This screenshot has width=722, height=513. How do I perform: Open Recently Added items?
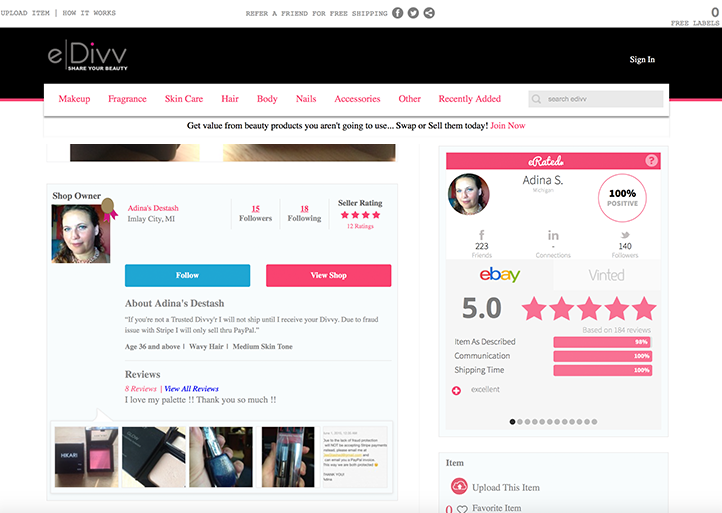click(x=470, y=99)
